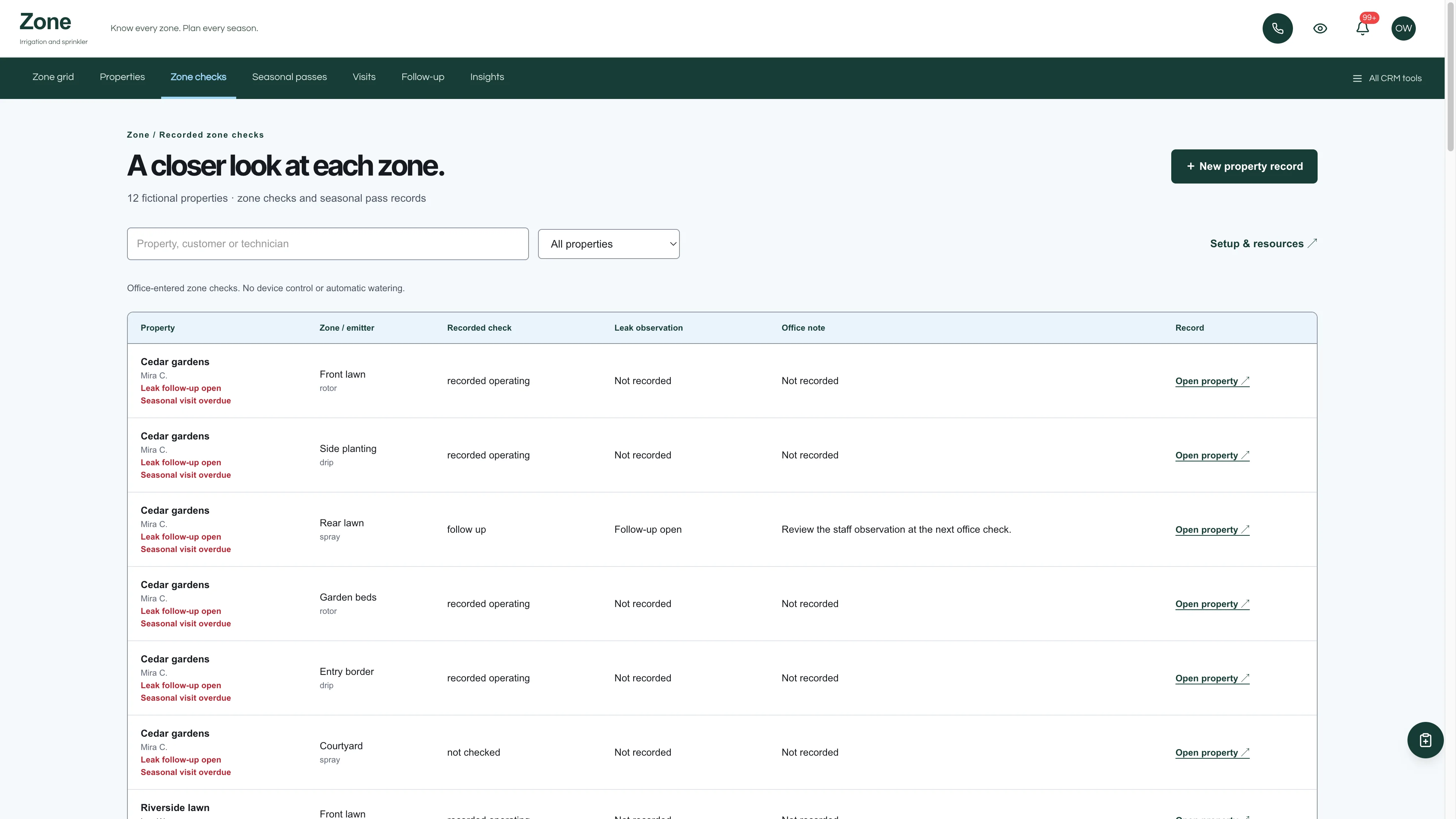Screen dimensions: 1456x819
Task: Click the Riverside lawn property name
Action: [x=175, y=808]
